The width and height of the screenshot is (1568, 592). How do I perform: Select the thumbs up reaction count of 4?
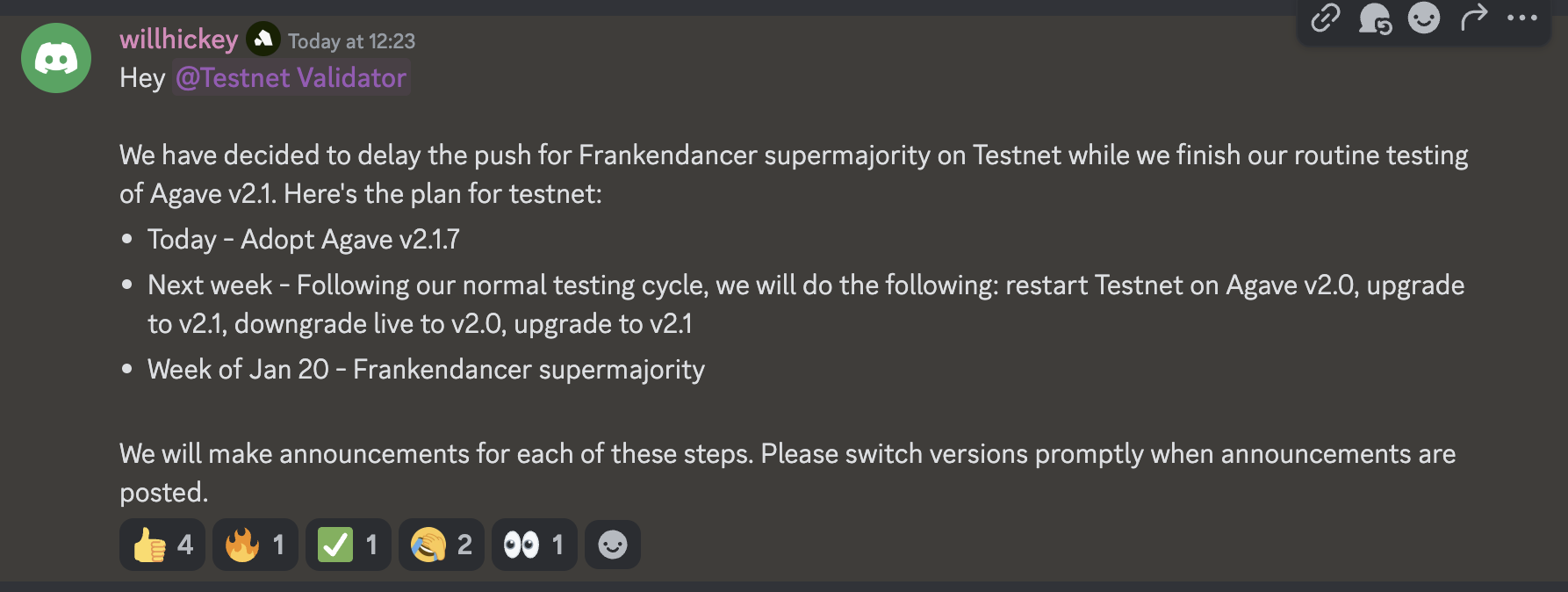click(186, 545)
